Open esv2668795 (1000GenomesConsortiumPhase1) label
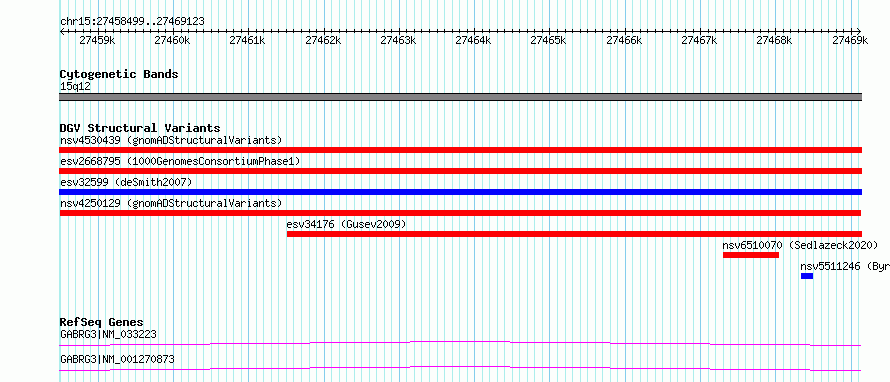 [180, 161]
